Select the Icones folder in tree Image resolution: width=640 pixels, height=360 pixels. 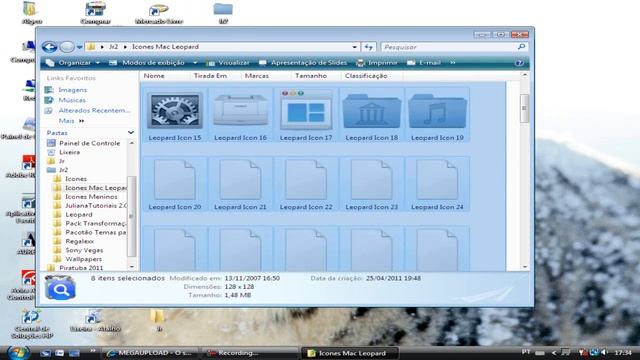(x=76, y=179)
